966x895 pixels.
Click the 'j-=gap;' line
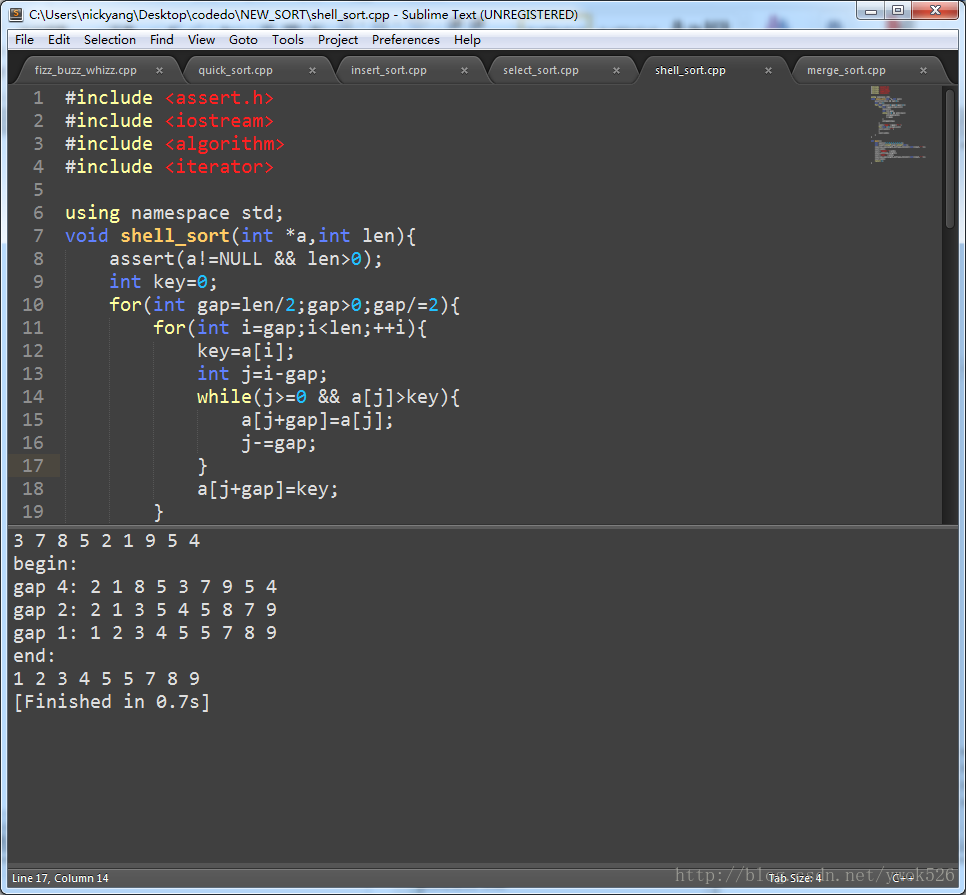[x=278, y=443]
